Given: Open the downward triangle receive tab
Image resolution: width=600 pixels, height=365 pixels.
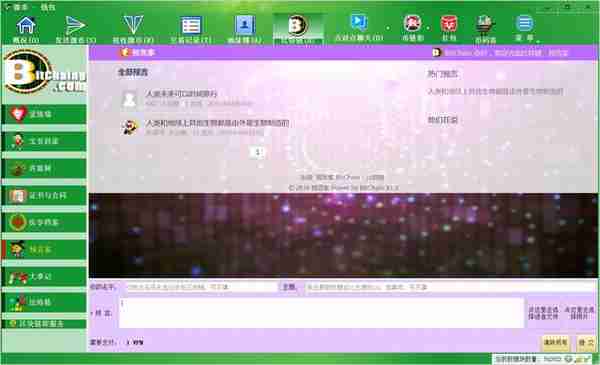Looking at the screenshot, I should pos(133,29).
